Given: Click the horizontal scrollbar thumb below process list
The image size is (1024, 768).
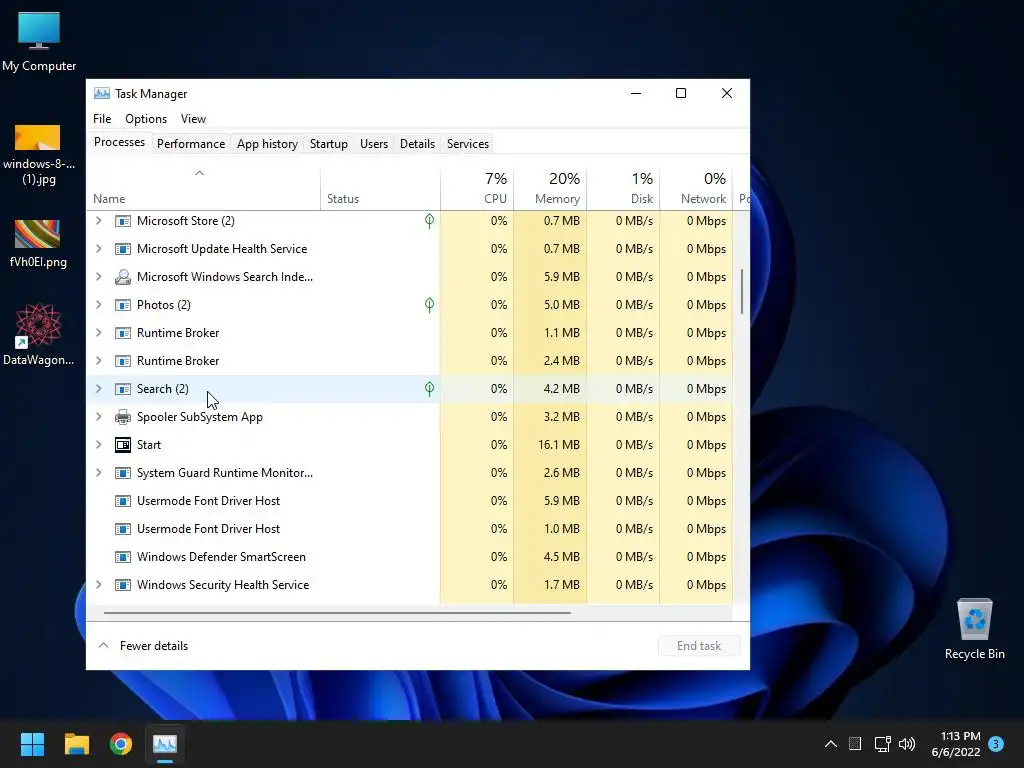Looking at the screenshot, I should [337, 613].
